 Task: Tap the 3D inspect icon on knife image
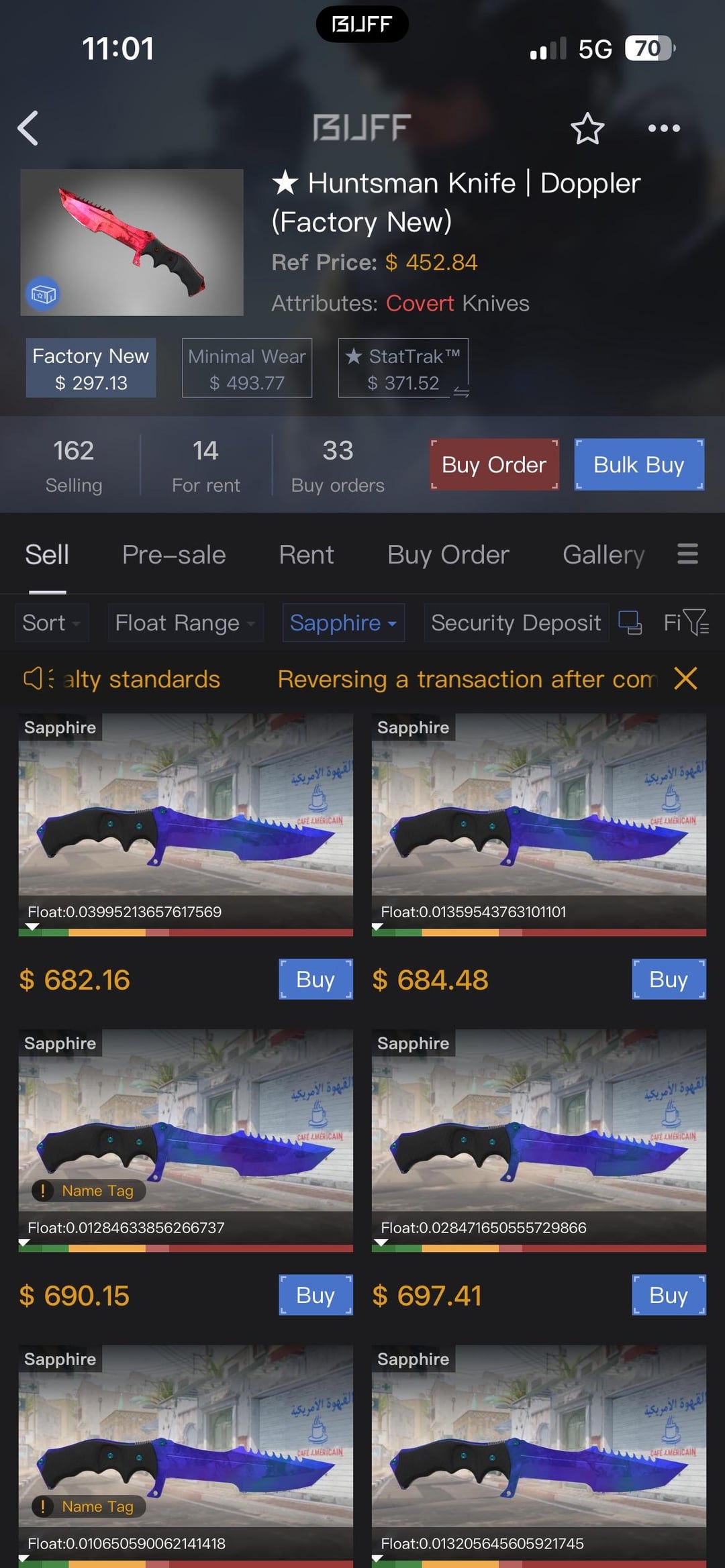click(x=43, y=294)
